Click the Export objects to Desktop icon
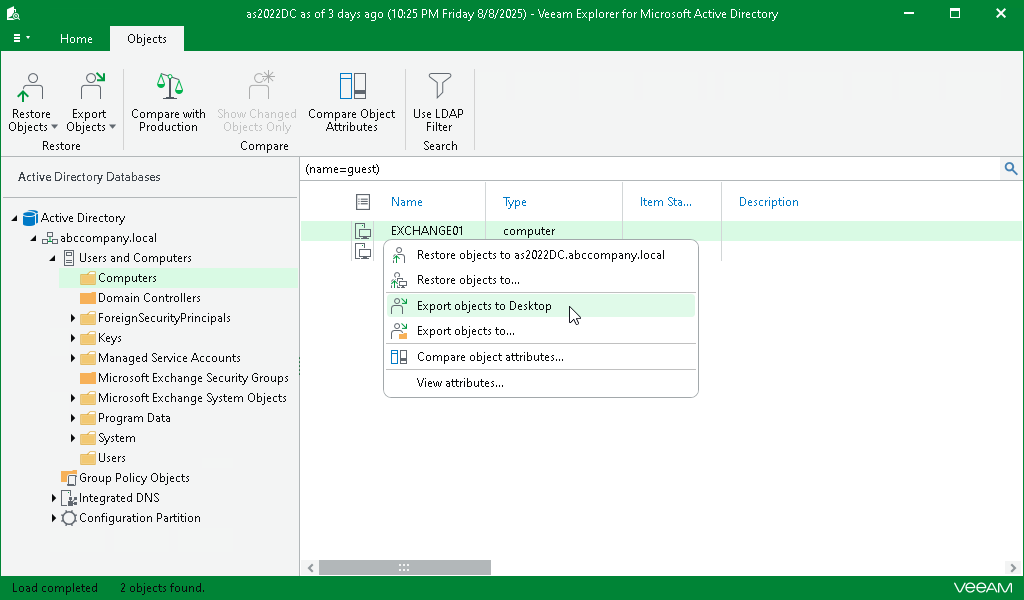 click(399, 306)
